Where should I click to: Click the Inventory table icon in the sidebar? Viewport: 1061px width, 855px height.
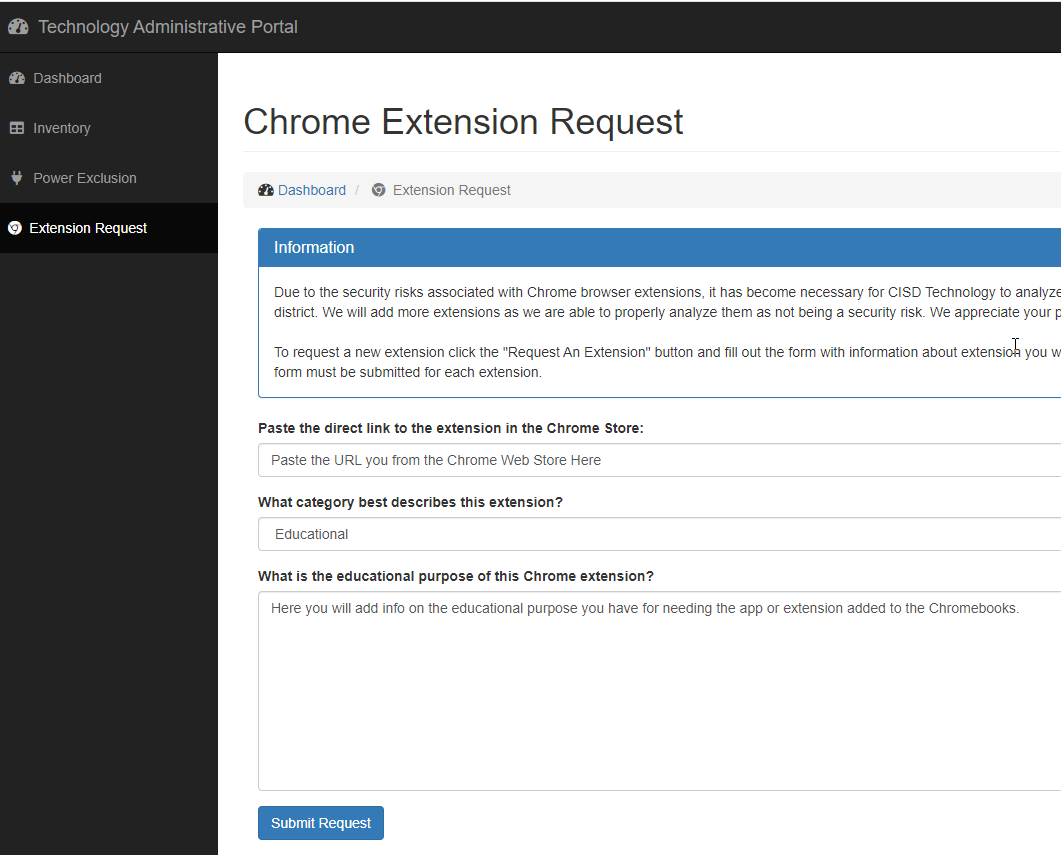tap(16, 128)
